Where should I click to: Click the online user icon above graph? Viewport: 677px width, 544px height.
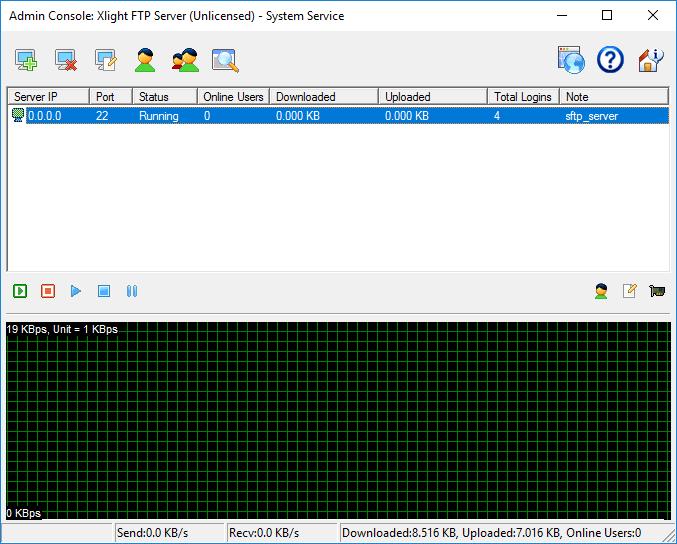(x=601, y=291)
